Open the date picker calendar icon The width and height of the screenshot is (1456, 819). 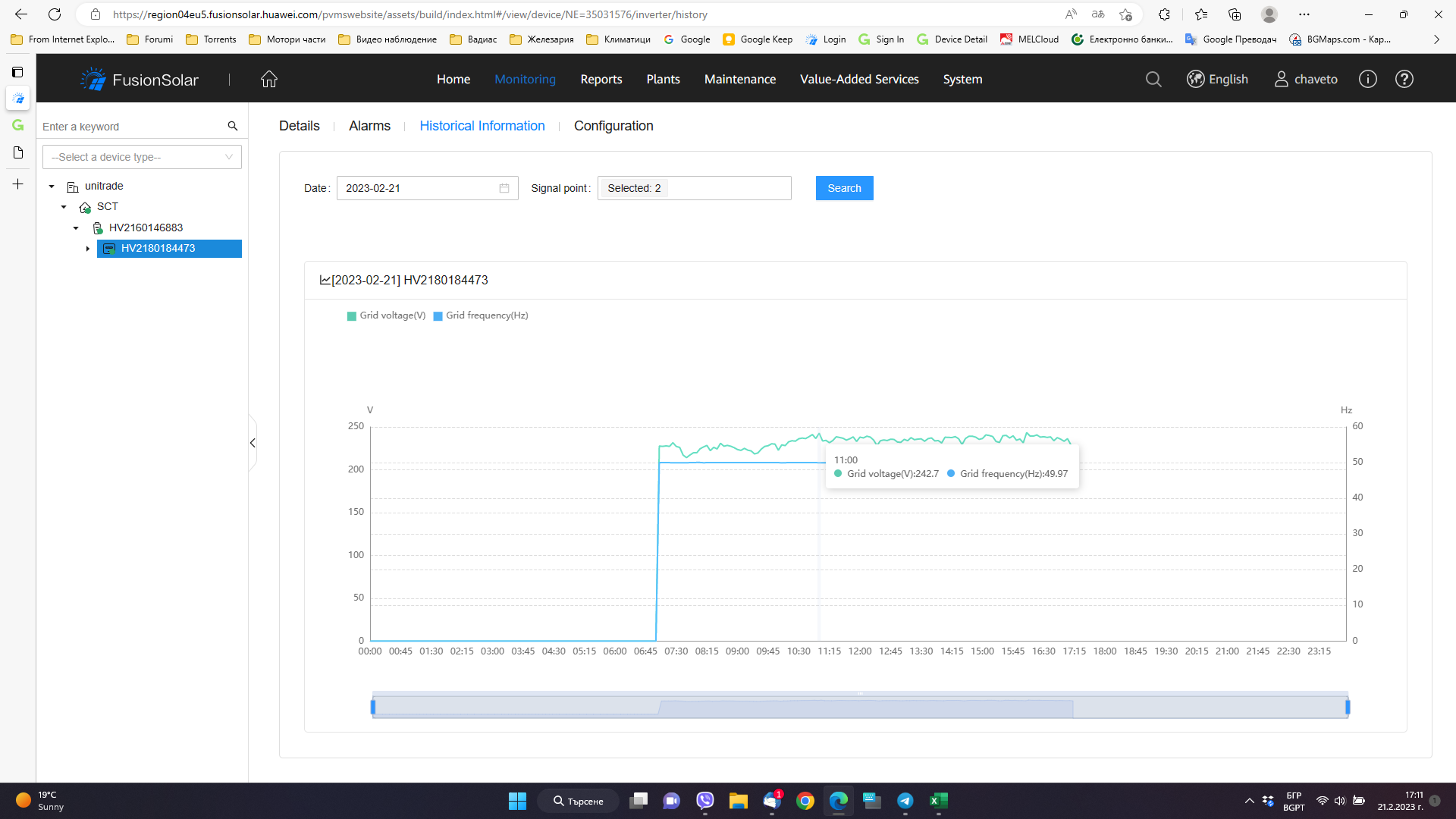coord(504,188)
